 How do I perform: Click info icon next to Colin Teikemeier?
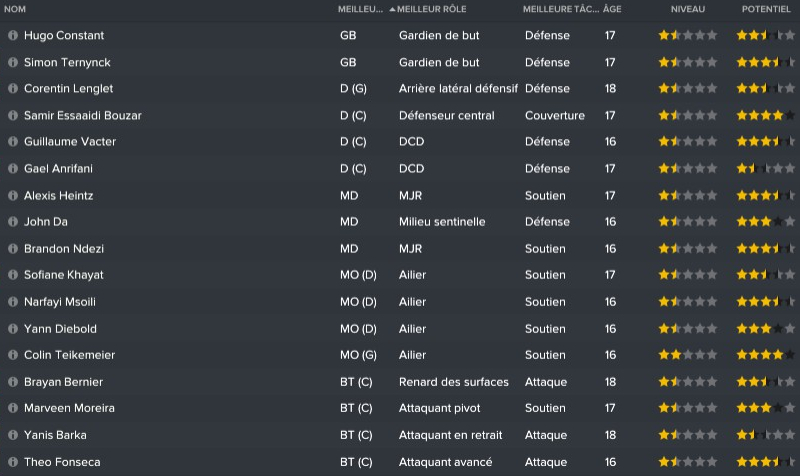13,355
